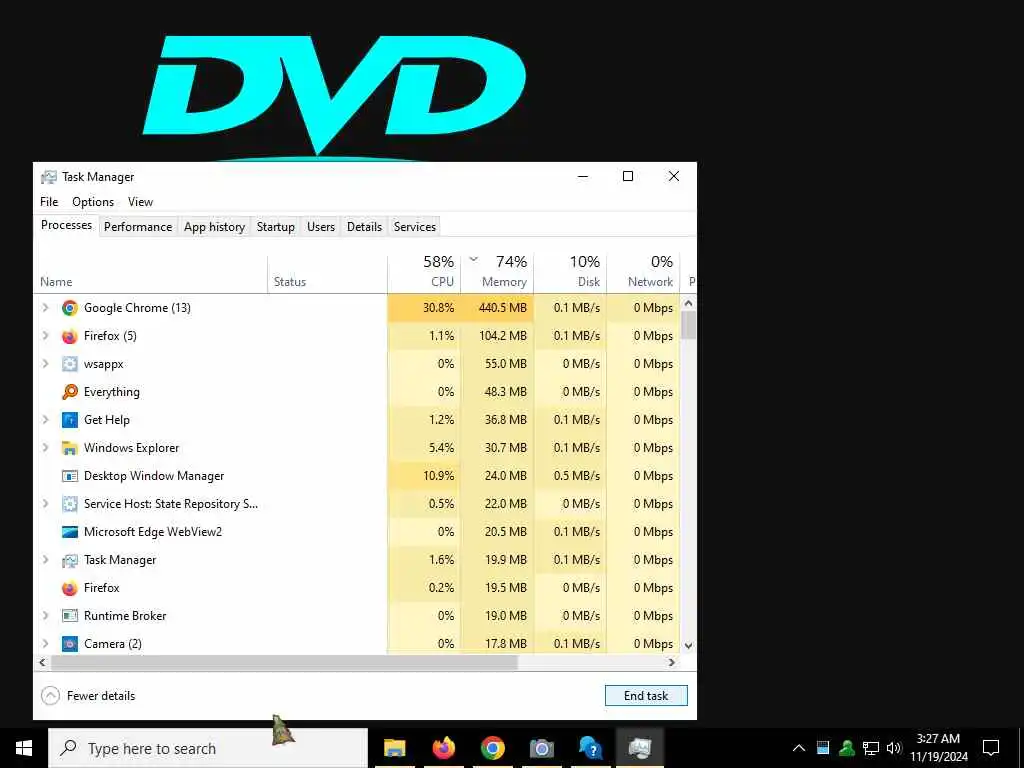This screenshot has width=1024, height=768.
Task: Click the Camera (2) process icon
Action: pos(69,644)
